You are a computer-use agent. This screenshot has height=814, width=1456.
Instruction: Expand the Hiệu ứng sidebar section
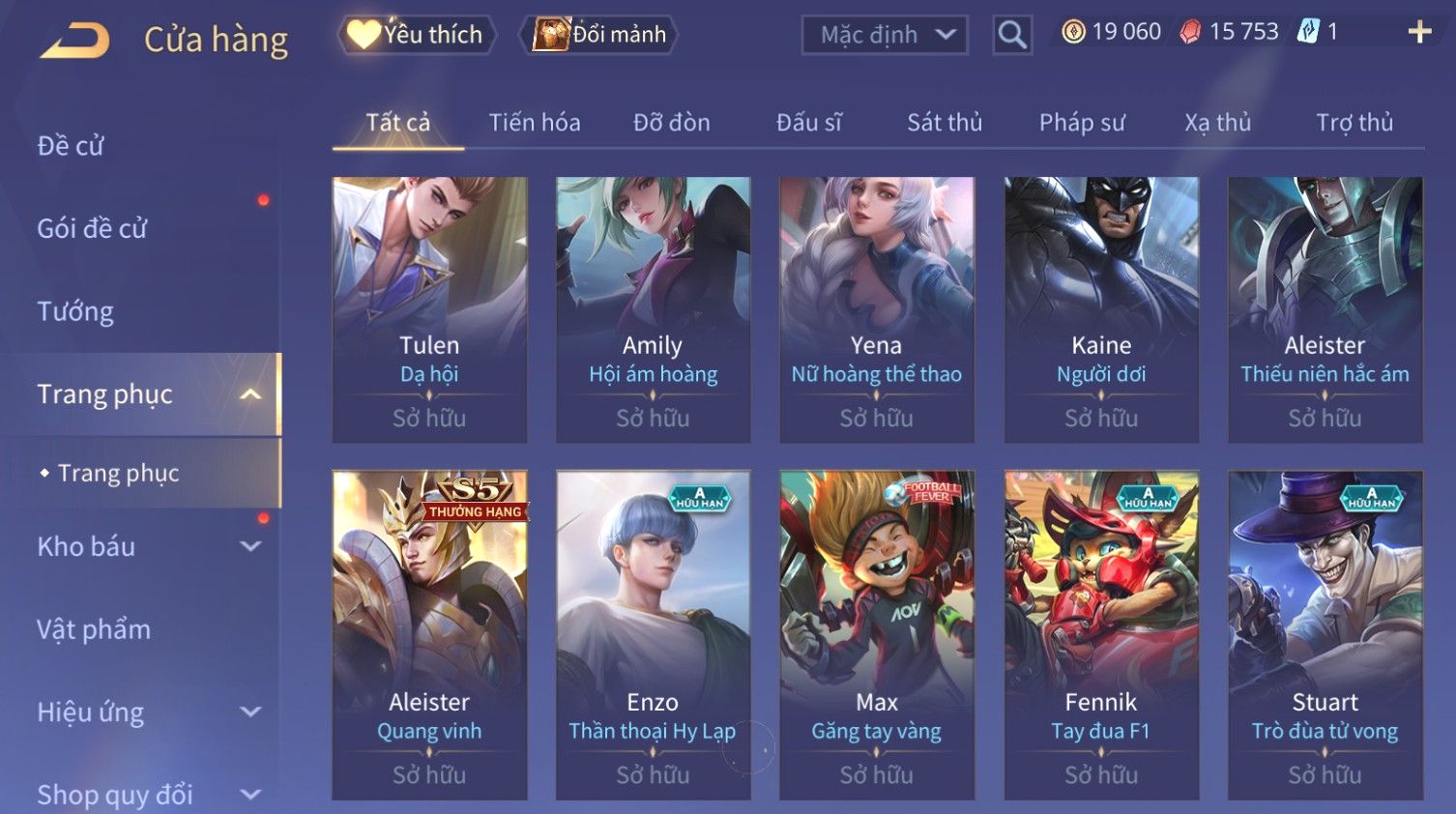pos(250,712)
